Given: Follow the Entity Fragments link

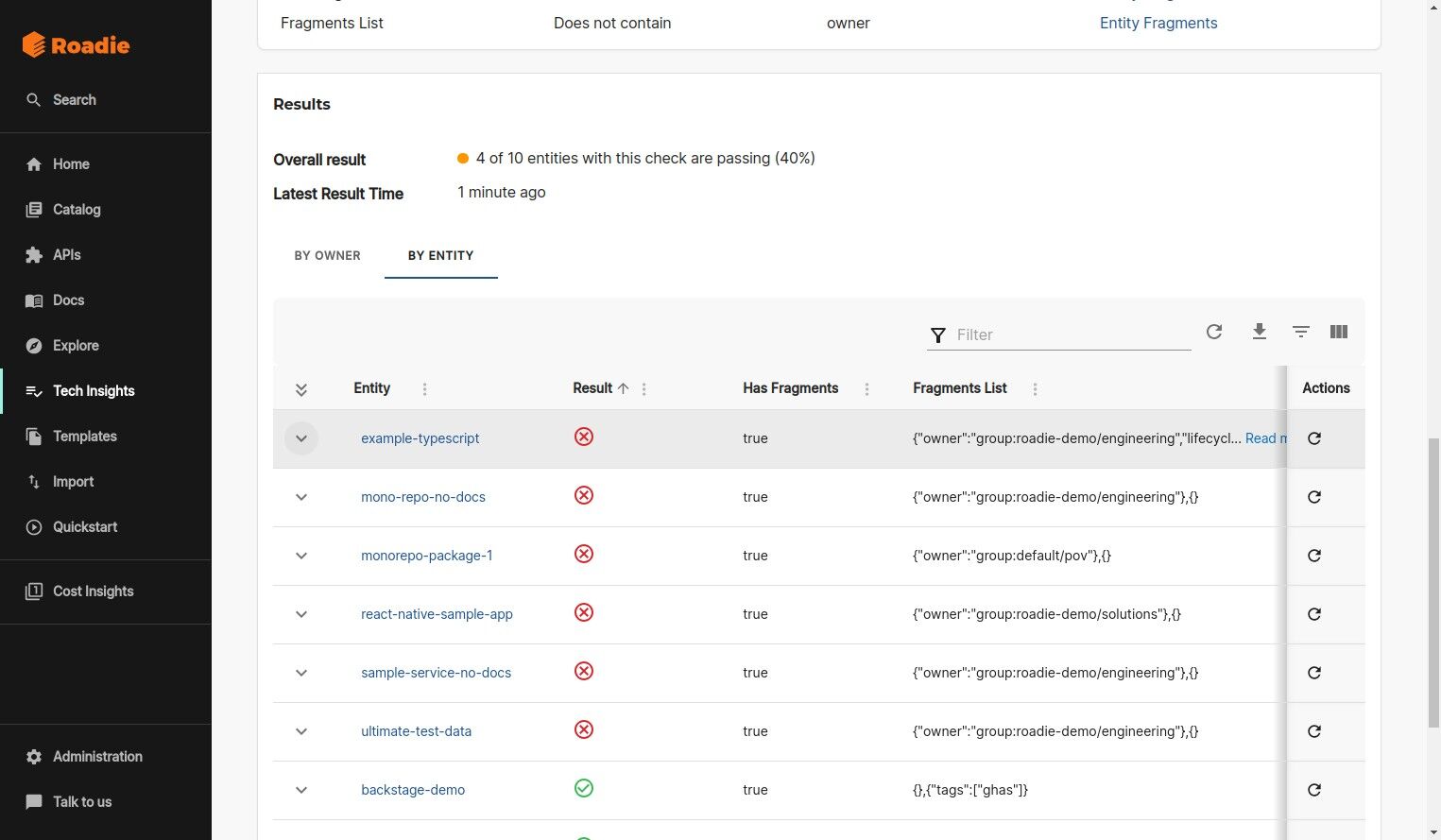Looking at the screenshot, I should click(1158, 24).
